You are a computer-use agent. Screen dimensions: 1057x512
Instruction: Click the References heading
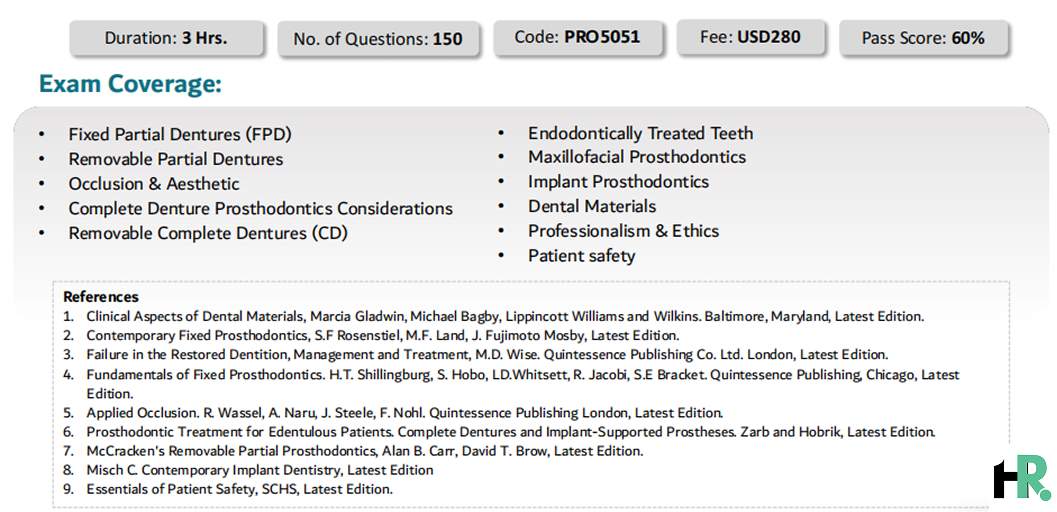101,297
